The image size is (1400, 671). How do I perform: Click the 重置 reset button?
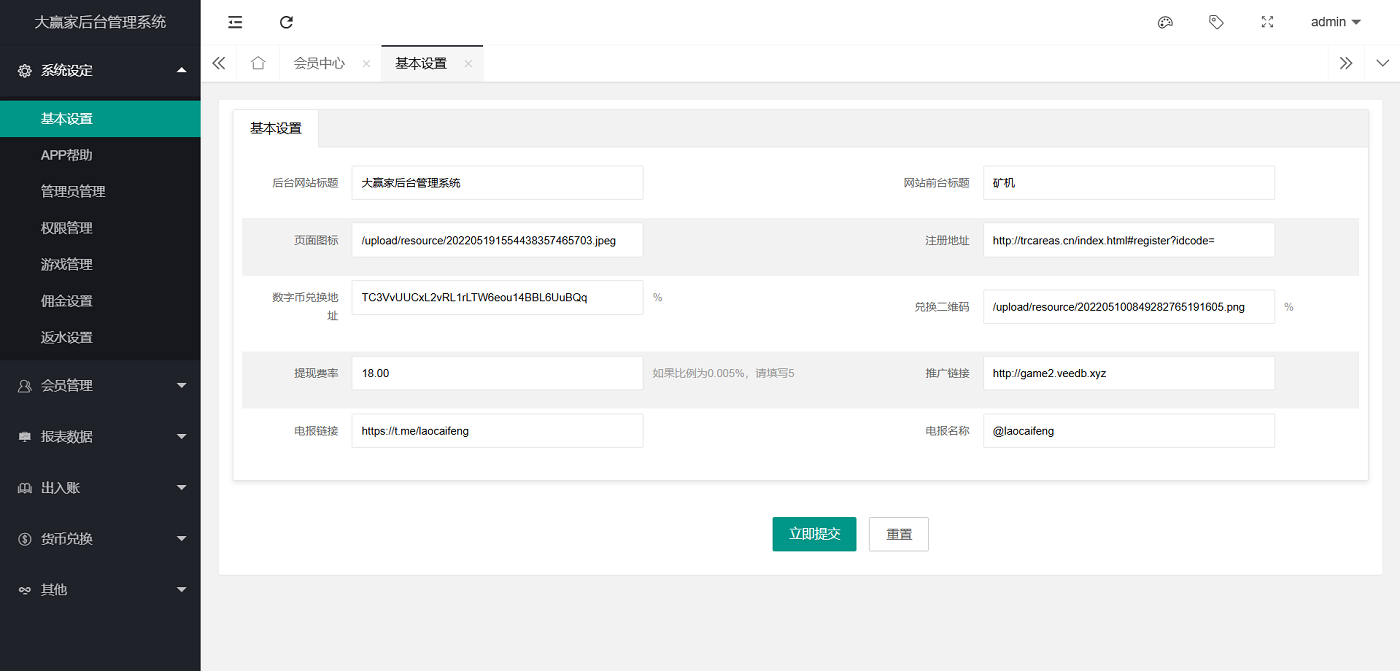tap(898, 534)
